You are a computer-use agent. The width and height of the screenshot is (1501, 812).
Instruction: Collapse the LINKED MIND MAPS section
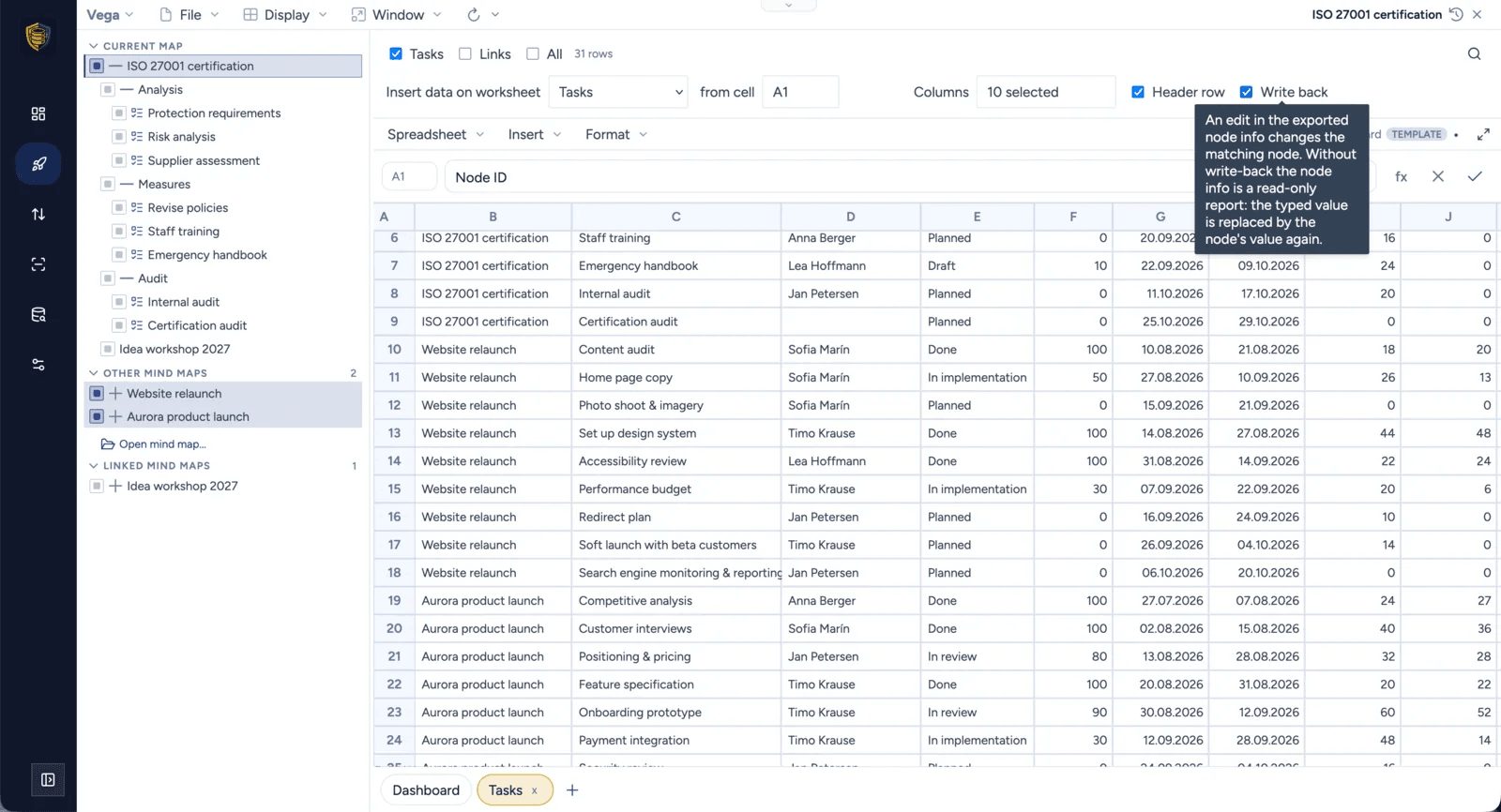click(93, 466)
